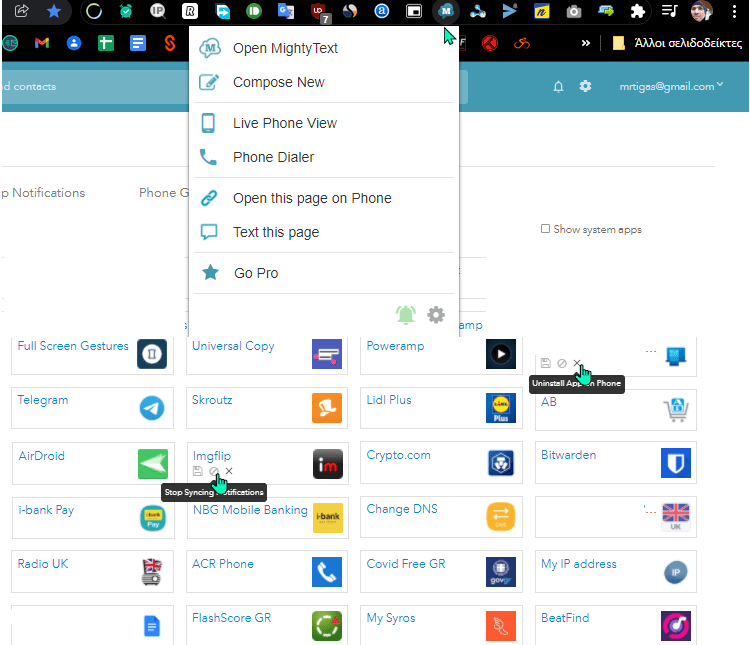The width and height of the screenshot is (750, 645).
Task: Open header settings gear icon
Action: click(x=585, y=86)
